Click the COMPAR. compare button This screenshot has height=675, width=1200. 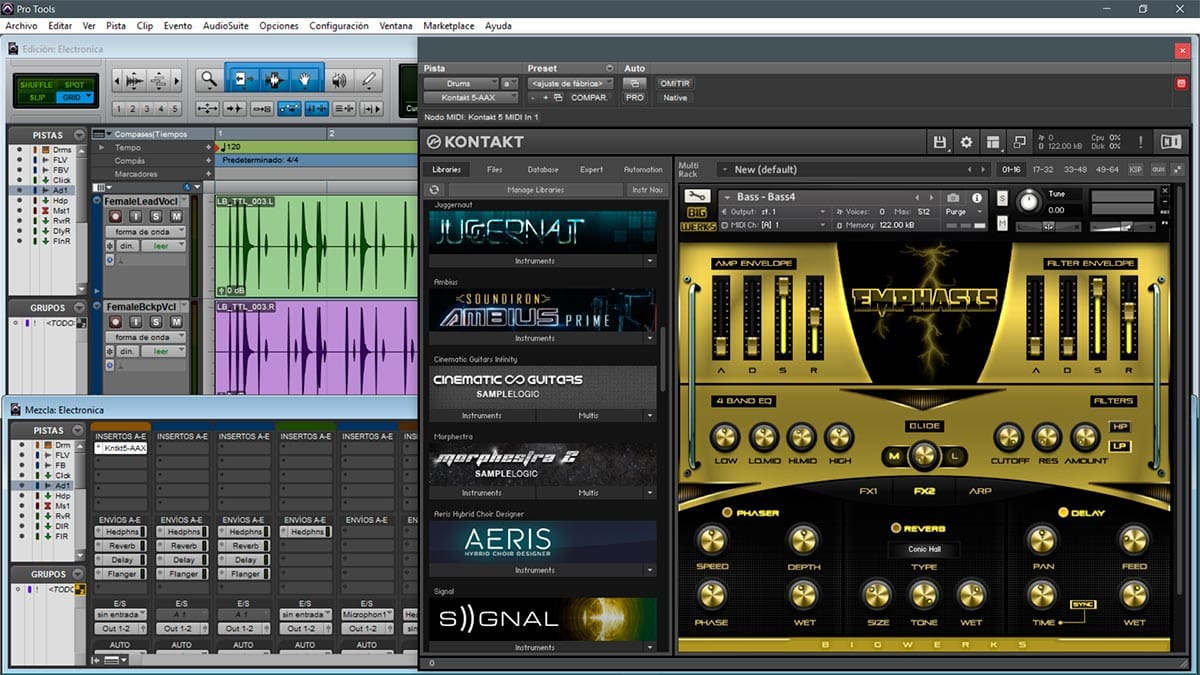pos(589,98)
